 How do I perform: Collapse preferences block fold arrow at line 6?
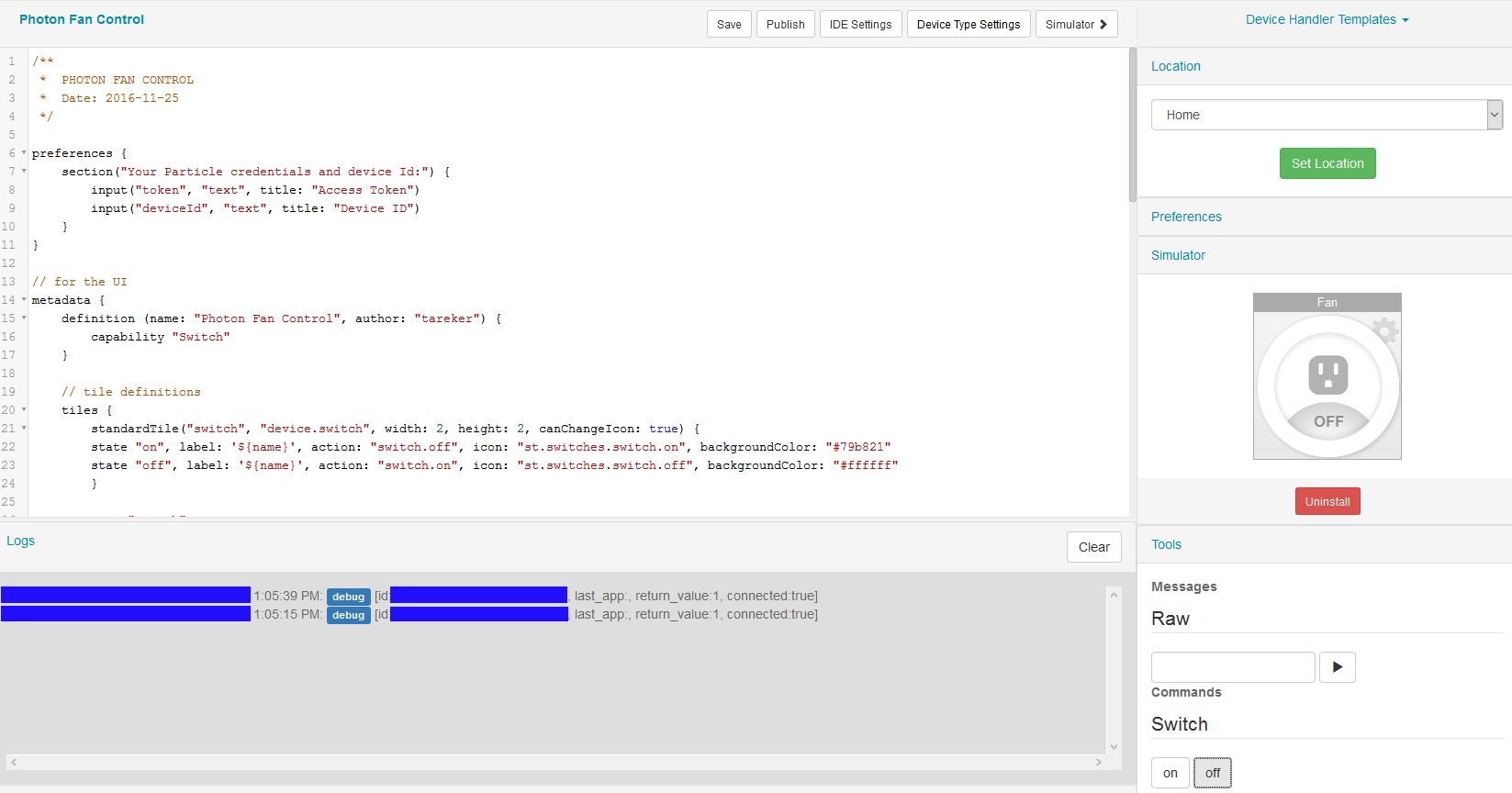pos(24,153)
